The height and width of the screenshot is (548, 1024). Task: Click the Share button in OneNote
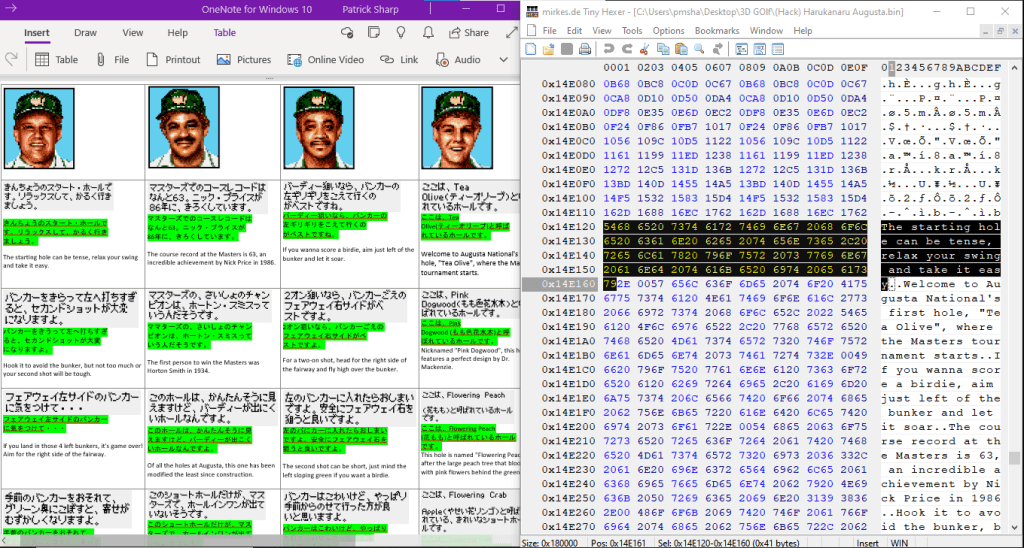click(x=468, y=32)
